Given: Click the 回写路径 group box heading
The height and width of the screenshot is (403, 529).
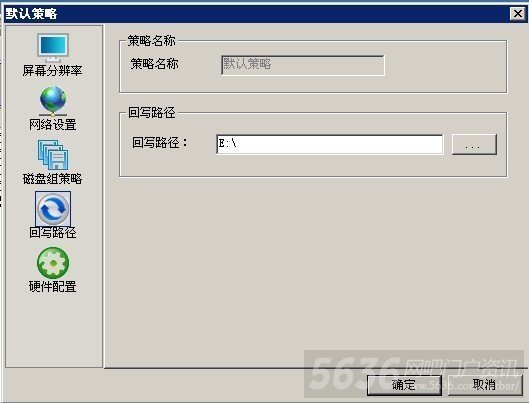Looking at the screenshot, I should [151, 113].
